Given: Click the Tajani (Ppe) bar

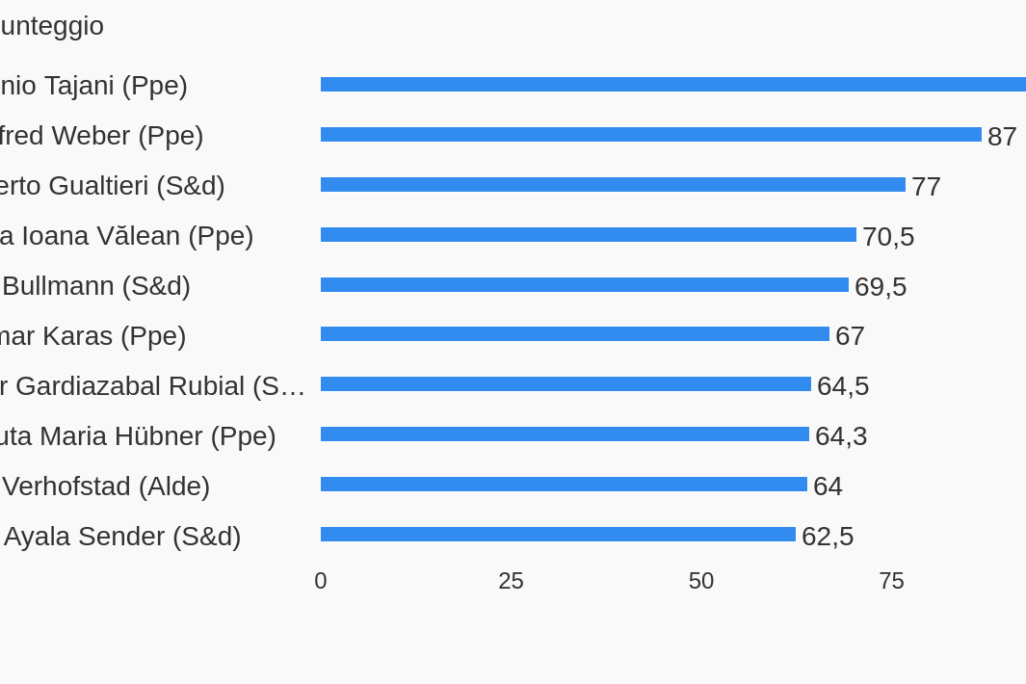Looking at the screenshot, I should [x=672, y=85].
